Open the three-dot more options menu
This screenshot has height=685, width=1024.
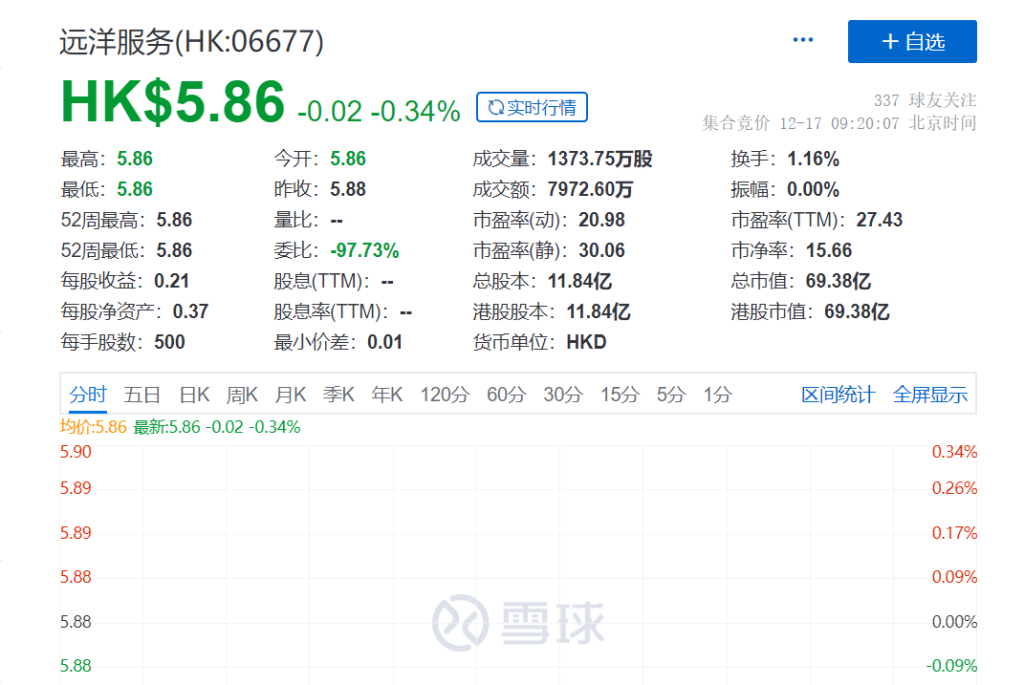(803, 40)
